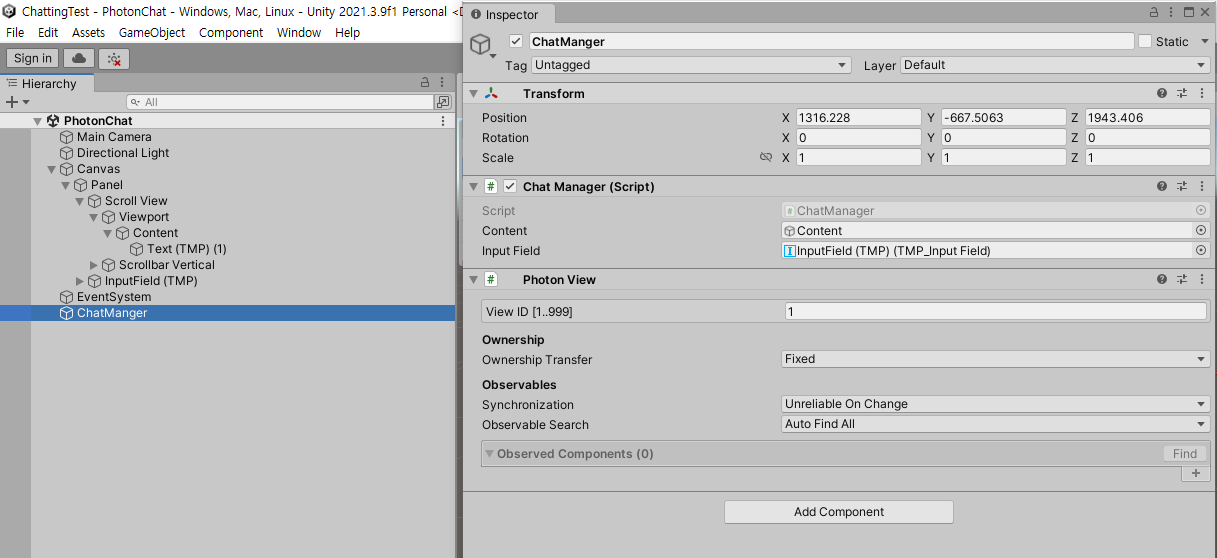
Task: Click the Unity logo icon next to PhotonChat scene
Action: [x=54, y=121]
